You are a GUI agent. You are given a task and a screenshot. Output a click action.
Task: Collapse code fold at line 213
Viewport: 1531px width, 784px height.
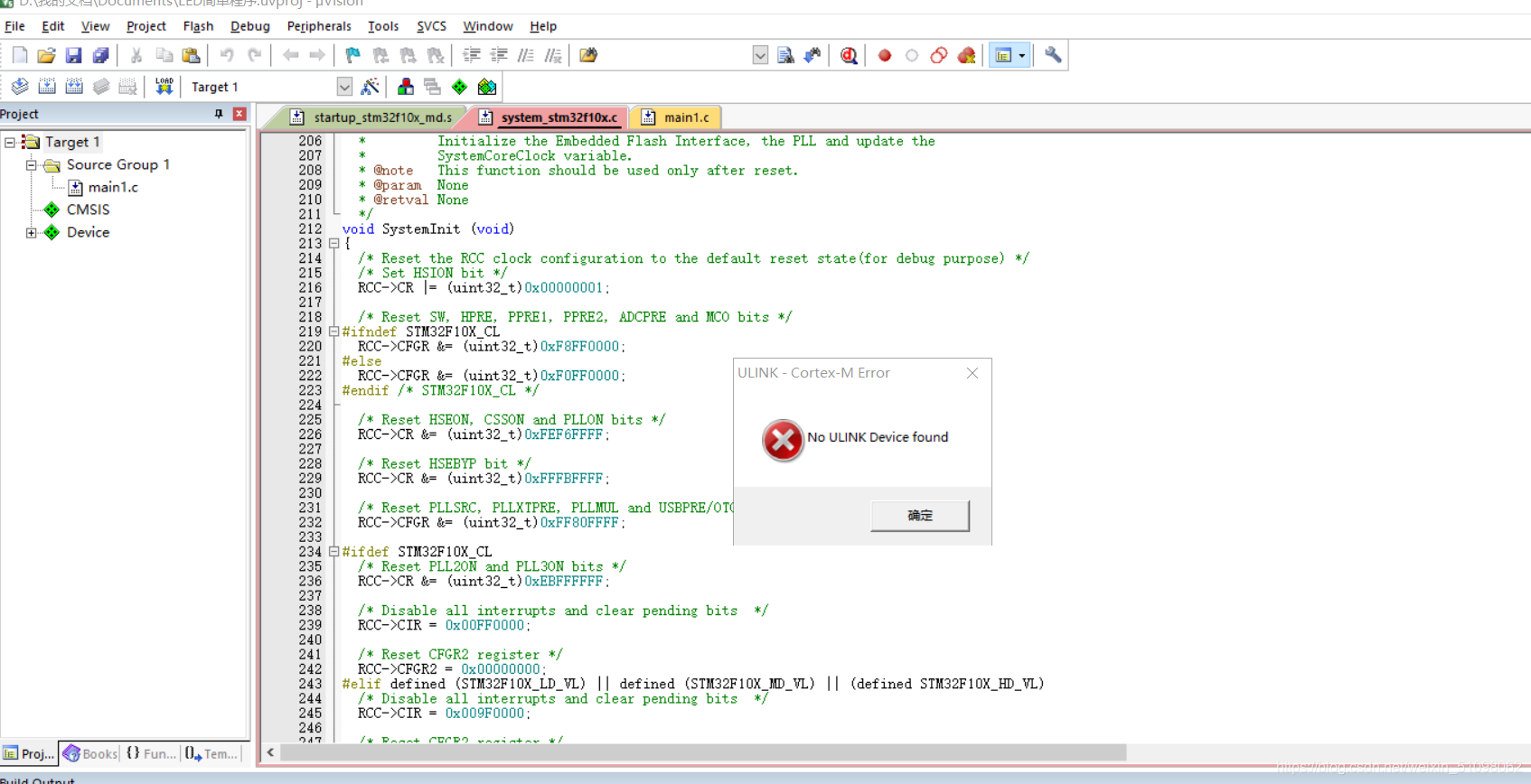(333, 244)
